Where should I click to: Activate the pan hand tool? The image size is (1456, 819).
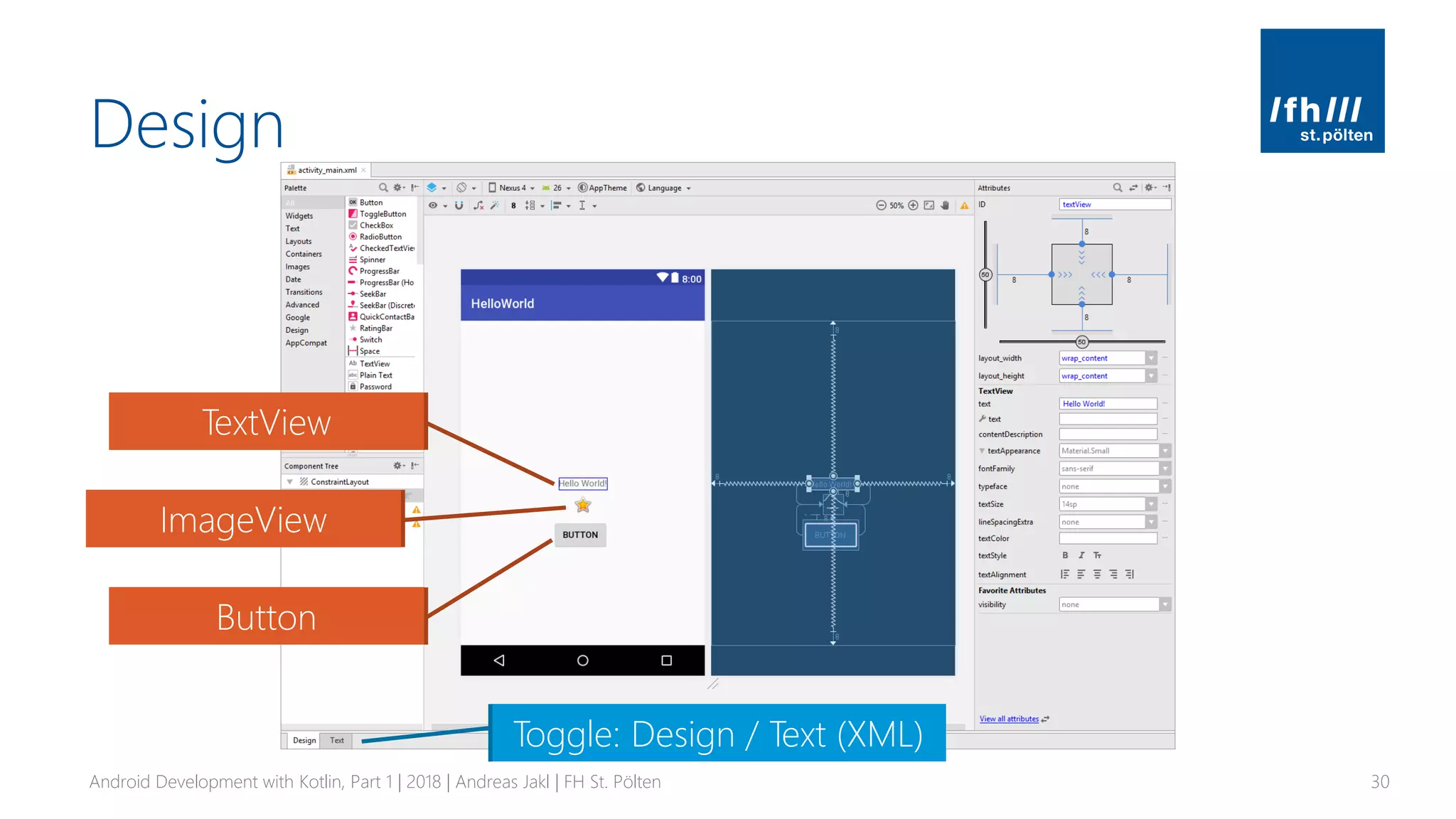(x=945, y=205)
